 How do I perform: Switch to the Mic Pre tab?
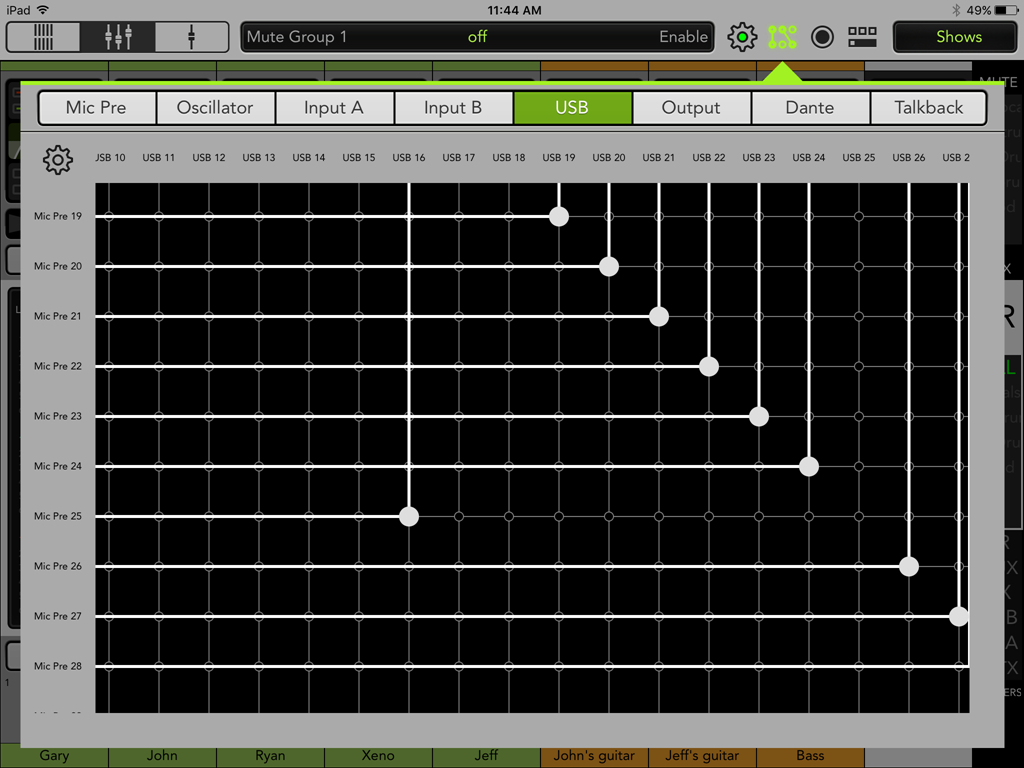click(96, 108)
